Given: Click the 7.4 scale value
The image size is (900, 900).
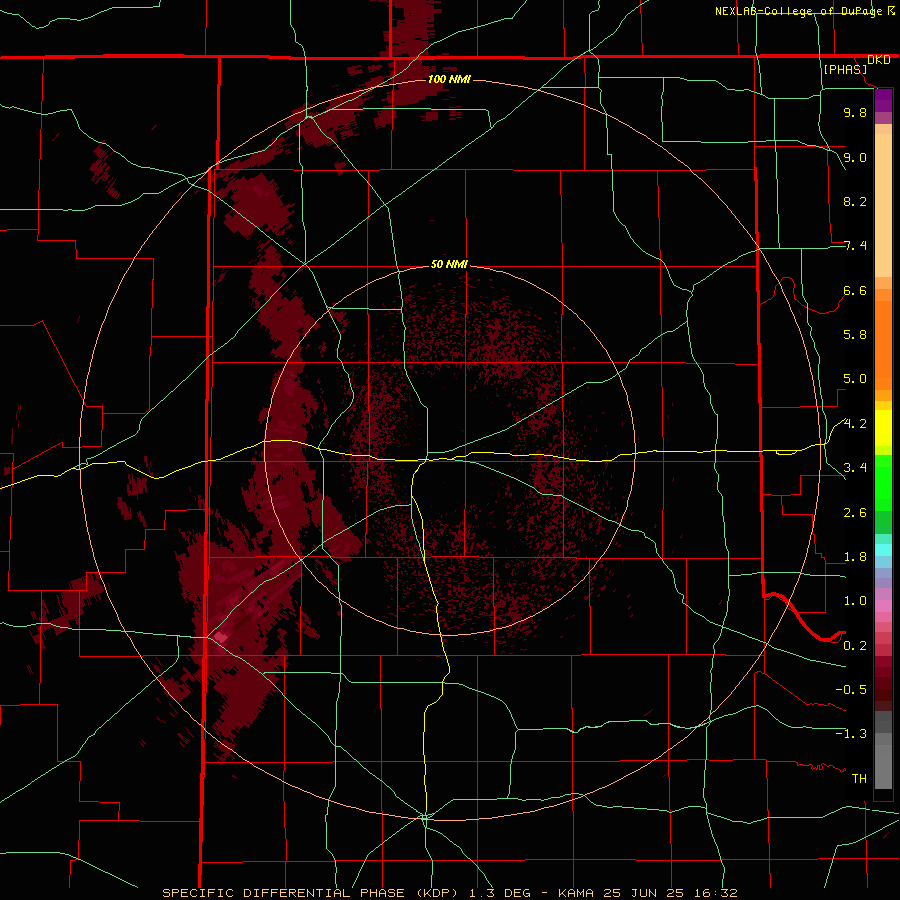Looking at the screenshot, I should pos(855,246).
